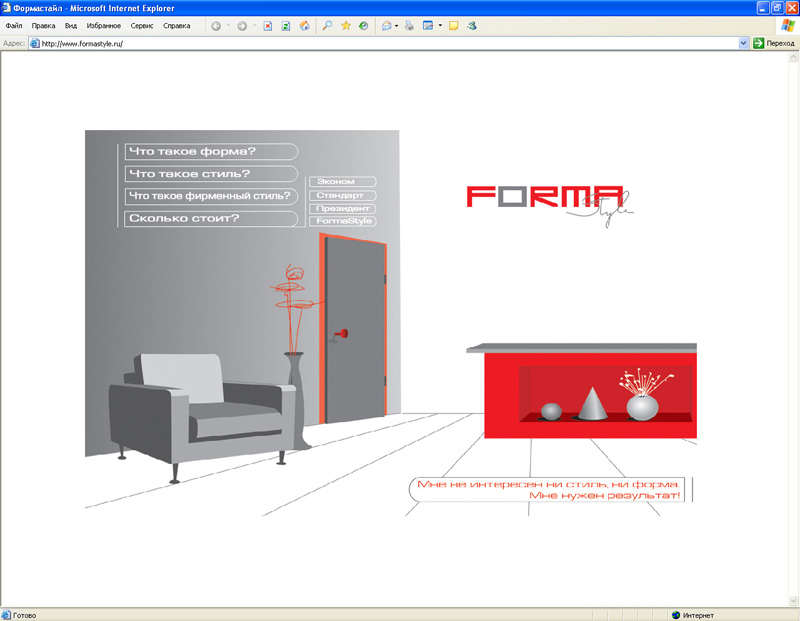Refresh the current page

(286, 26)
